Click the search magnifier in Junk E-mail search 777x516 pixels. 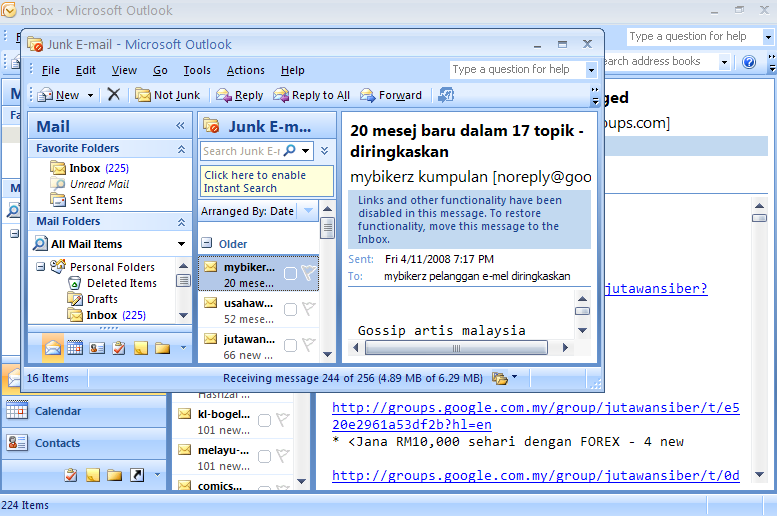(x=290, y=150)
